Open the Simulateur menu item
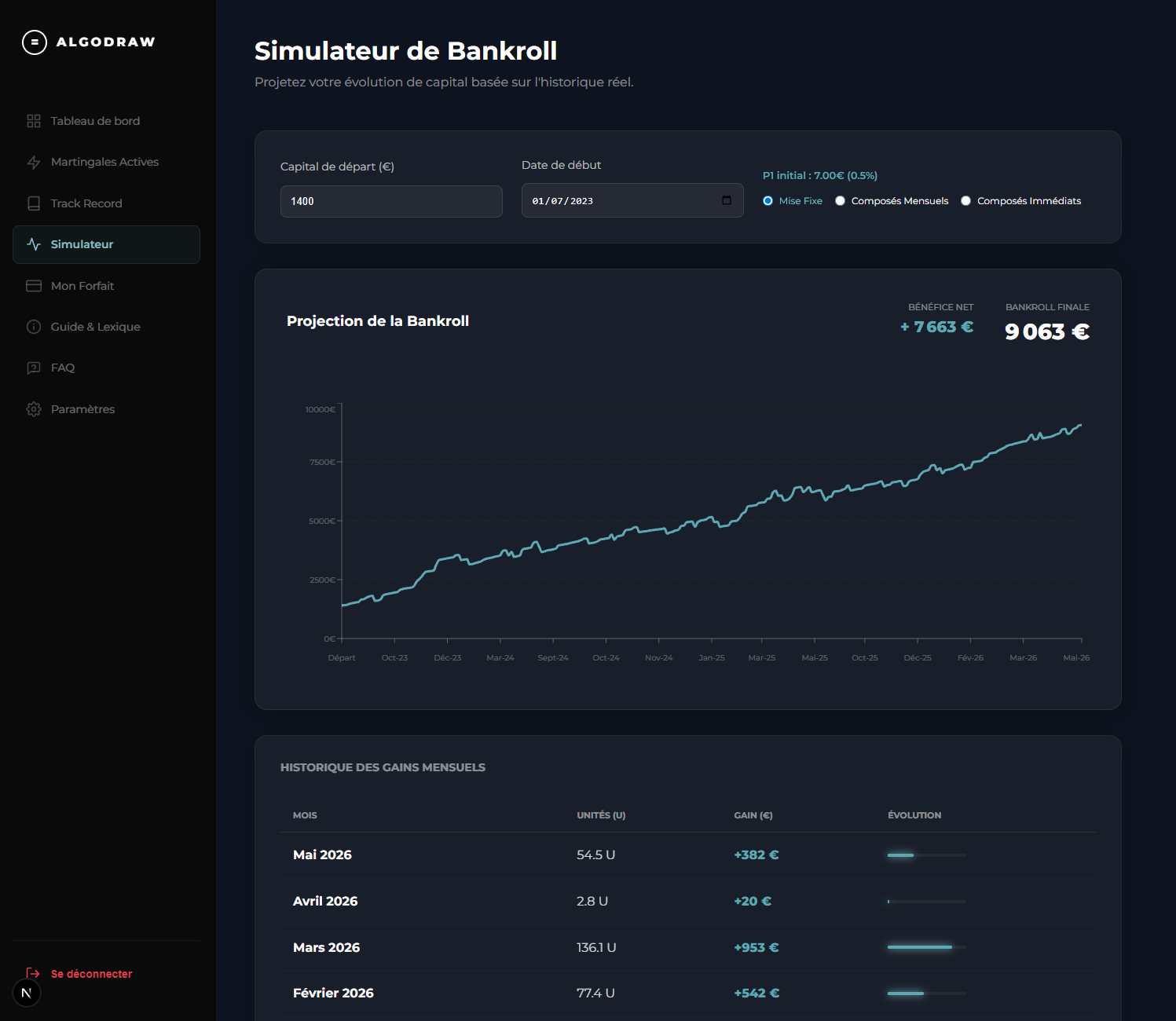Image resolution: width=1176 pixels, height=1021 pixels. pyautogui.click(x=106, y=244)
